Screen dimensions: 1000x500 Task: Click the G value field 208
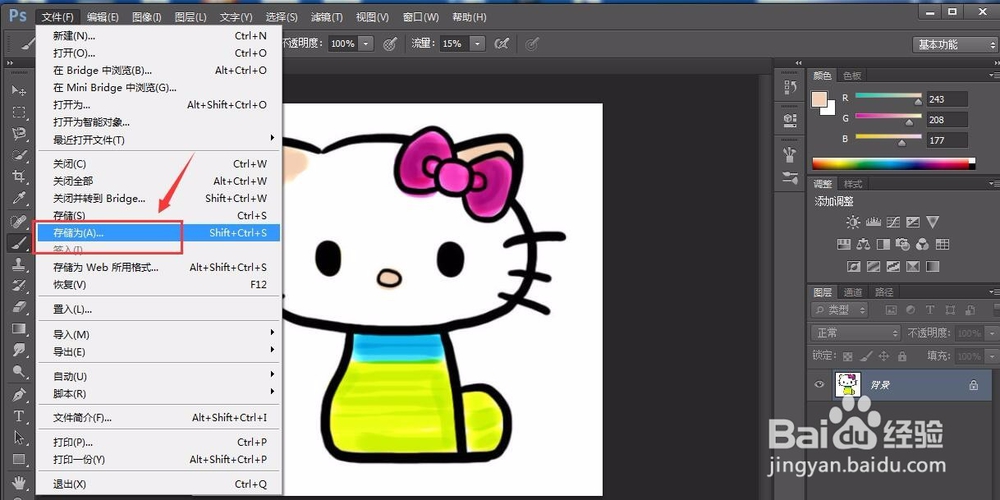click(x=946, y=119)
